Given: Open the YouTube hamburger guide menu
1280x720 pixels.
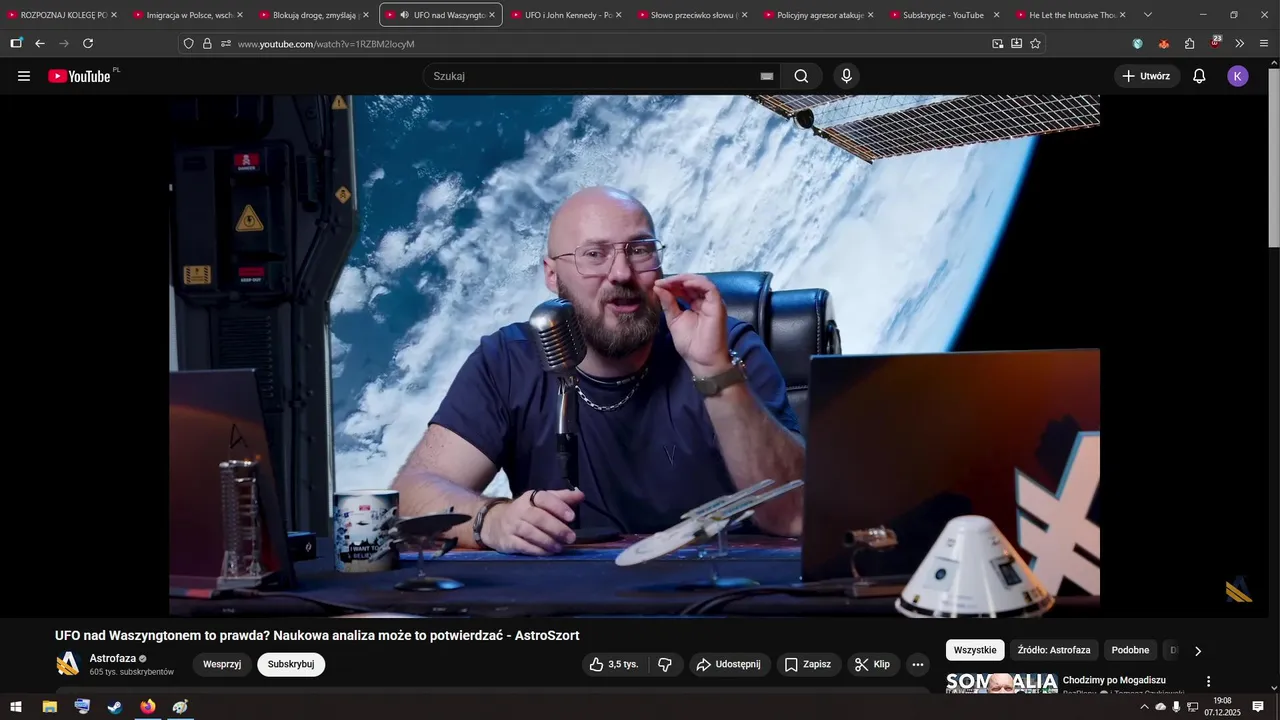Looking at the screenshot, I should click(x=24, y=76).
